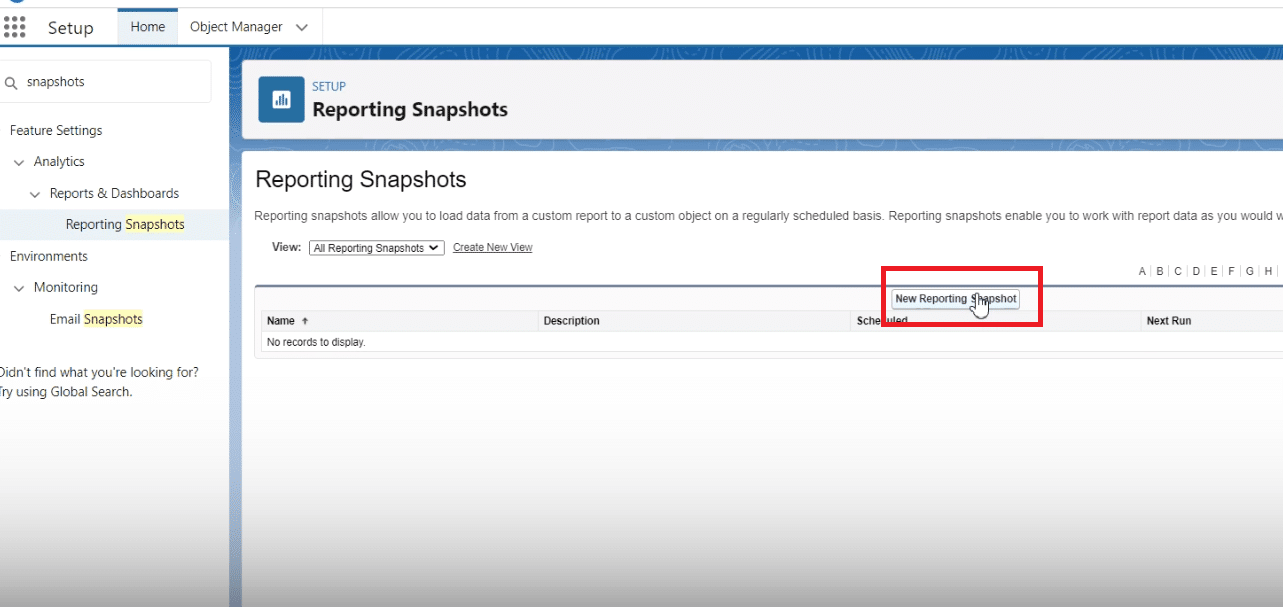
Task: Collapse the Analytics tree node
Action: tap(19, 162)
